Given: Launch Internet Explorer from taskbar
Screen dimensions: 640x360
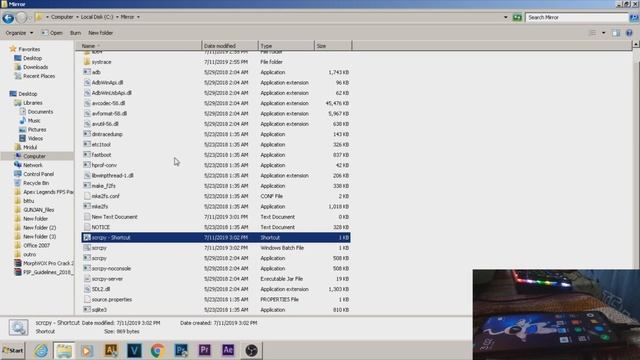Looking at the screenshot, I should click(x=41, y=351).
